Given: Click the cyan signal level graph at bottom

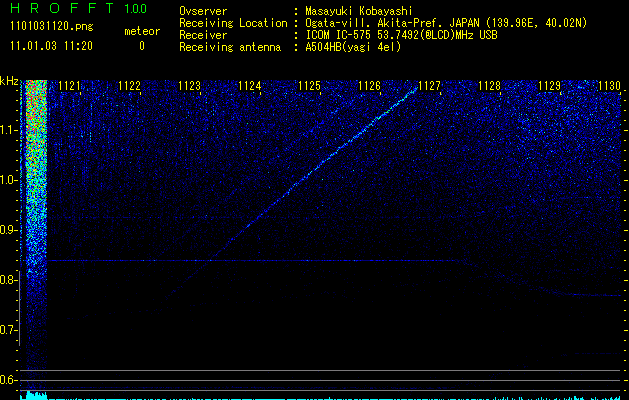Looking at the screenshot, I should pyautogui.click(x=321, y=397).
